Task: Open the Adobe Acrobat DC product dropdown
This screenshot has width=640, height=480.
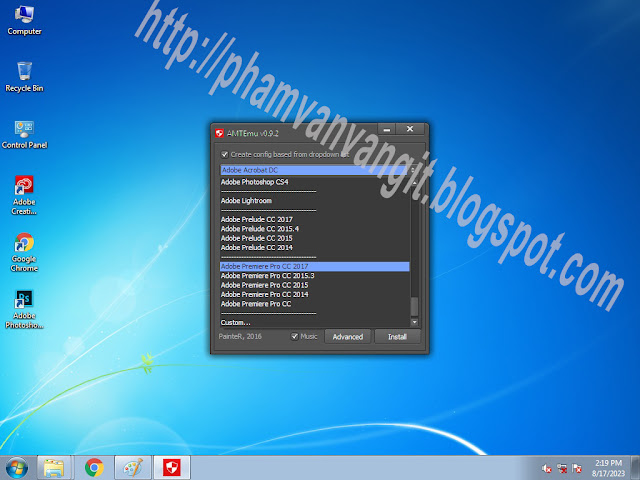Action: coord(318,170)
